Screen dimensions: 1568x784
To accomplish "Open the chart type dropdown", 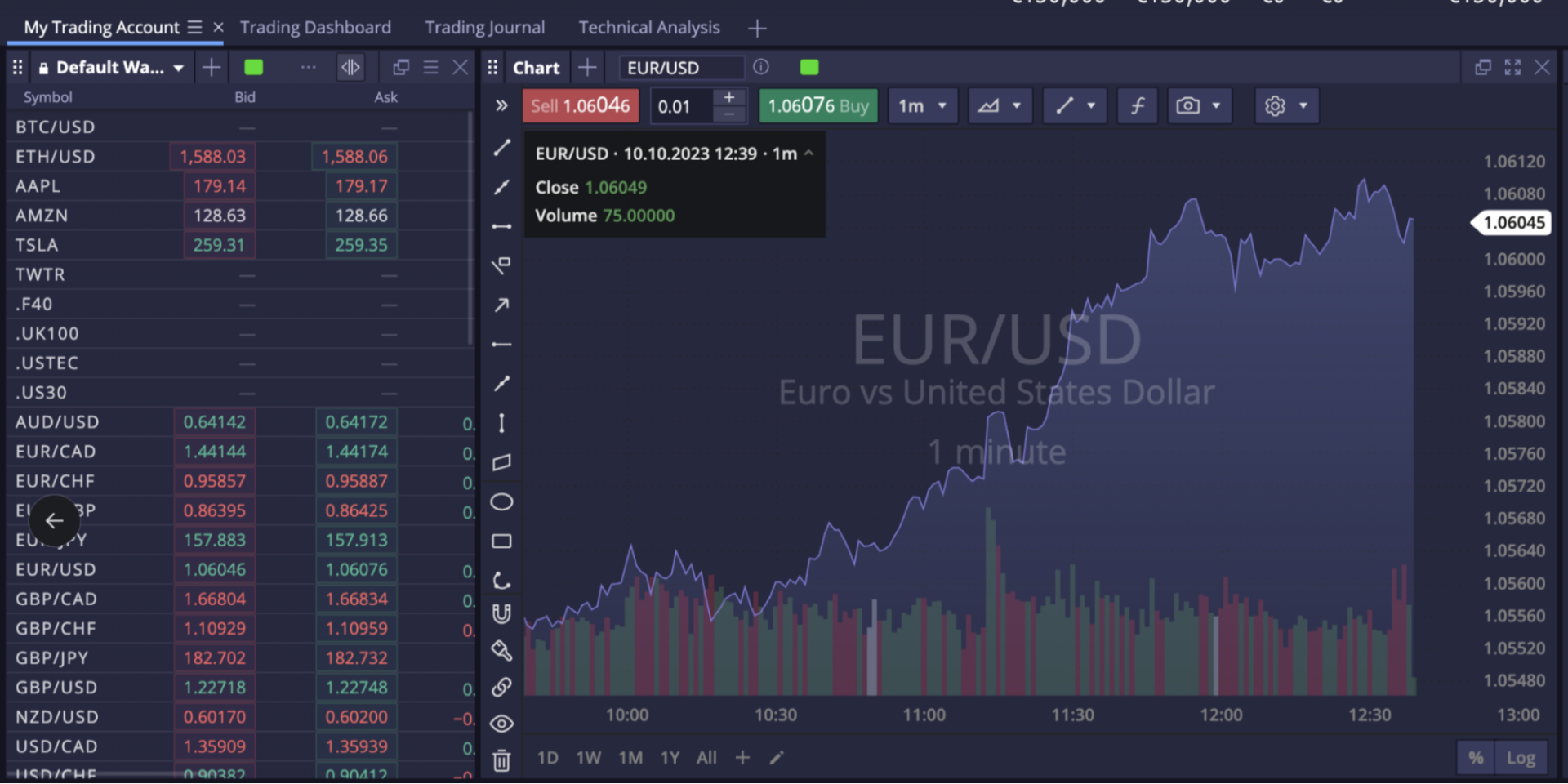I will (1000, 105).
